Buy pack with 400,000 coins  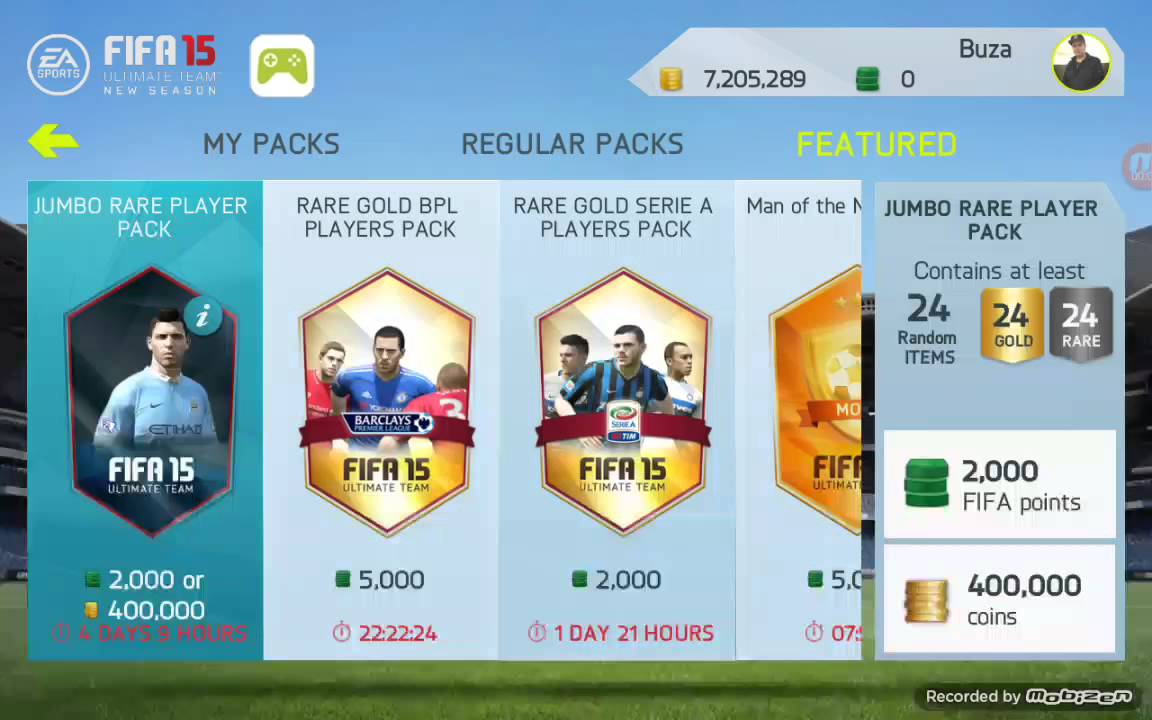pos(999,599)
